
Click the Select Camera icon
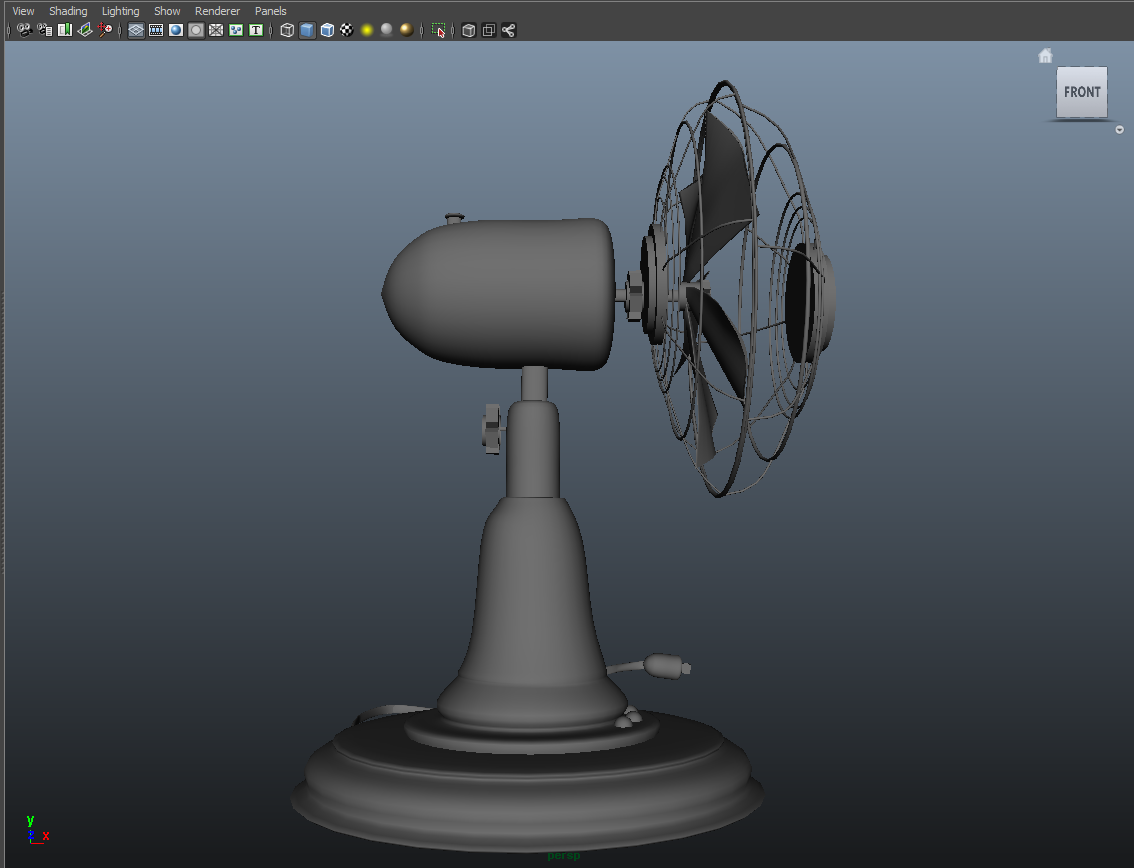[x=25, y=30]
